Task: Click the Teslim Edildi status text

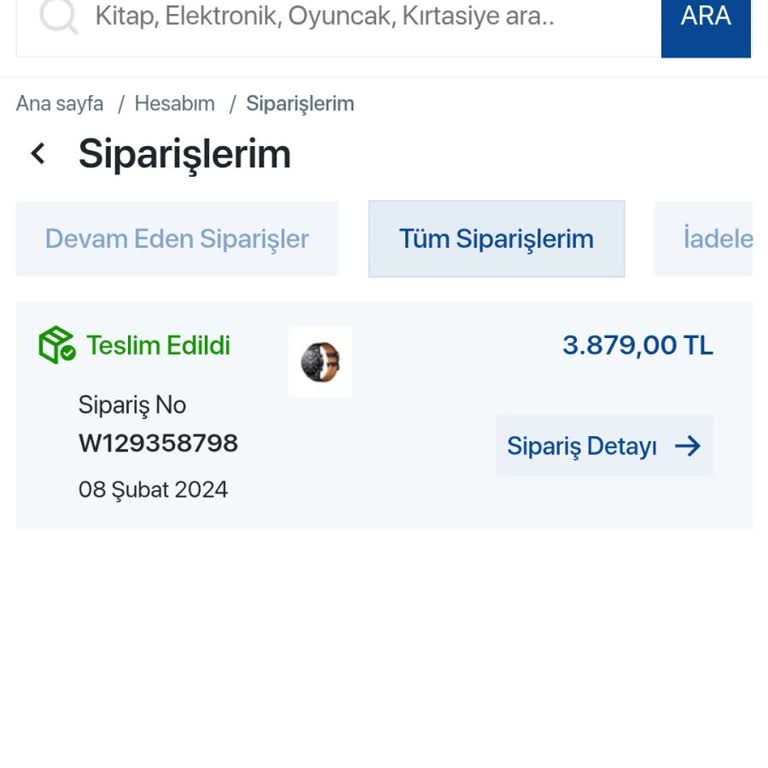Action: click(x=158, y=346)
